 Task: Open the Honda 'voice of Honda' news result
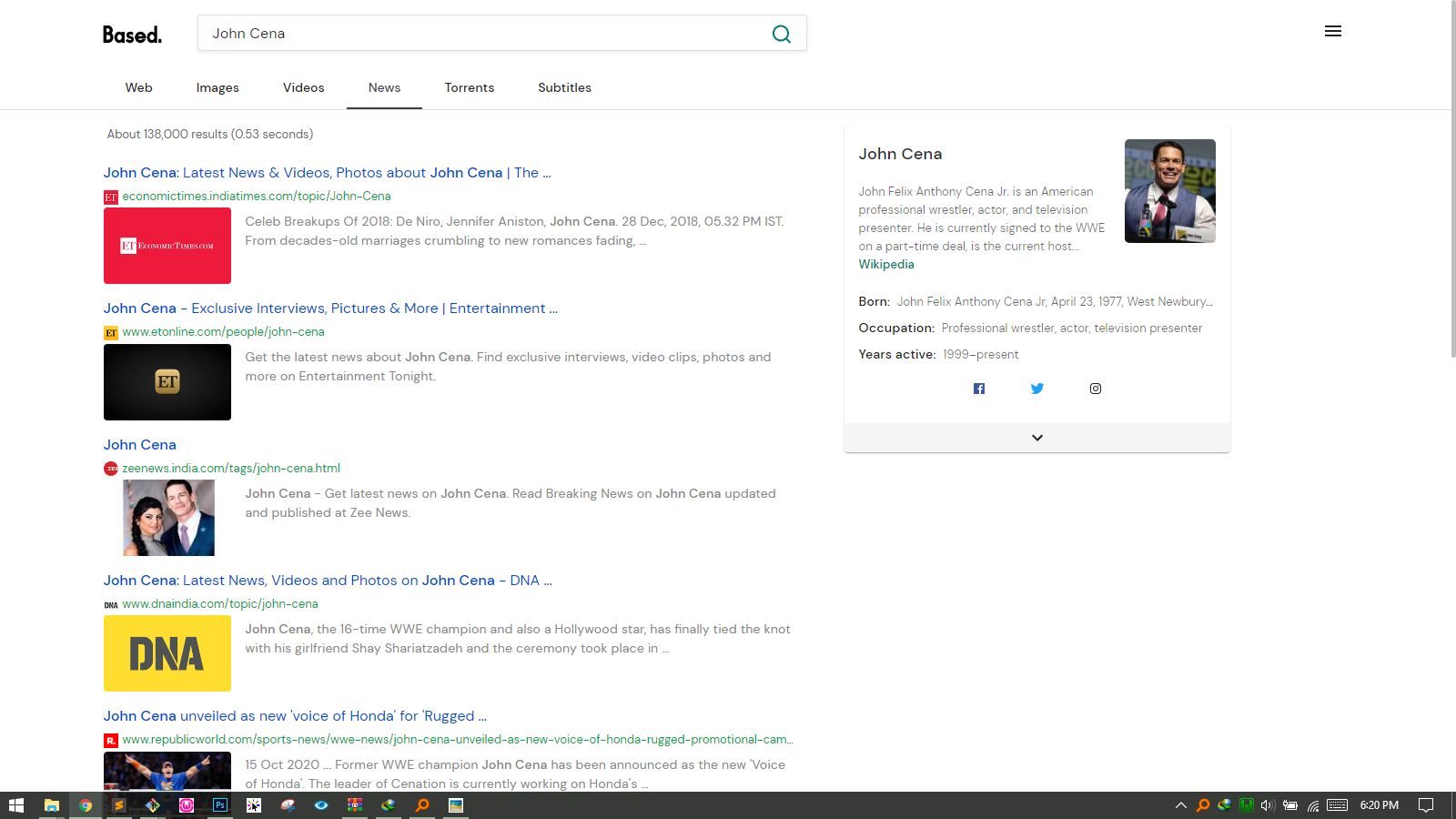click(x=295, y=716)
